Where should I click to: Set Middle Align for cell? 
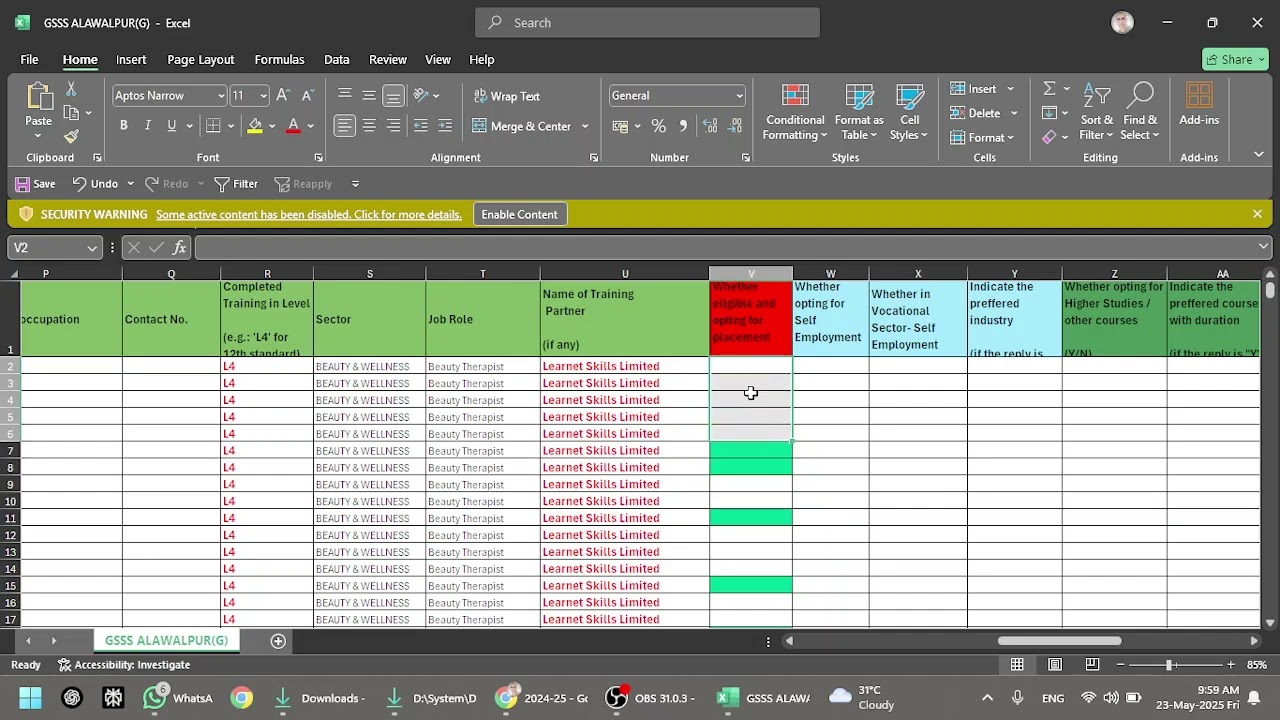[369, 95]
